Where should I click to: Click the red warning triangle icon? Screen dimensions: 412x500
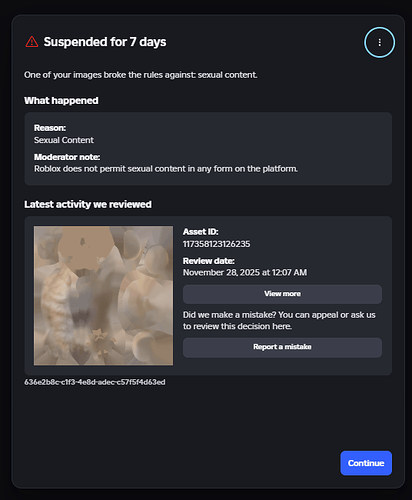[x=32, y=42]
